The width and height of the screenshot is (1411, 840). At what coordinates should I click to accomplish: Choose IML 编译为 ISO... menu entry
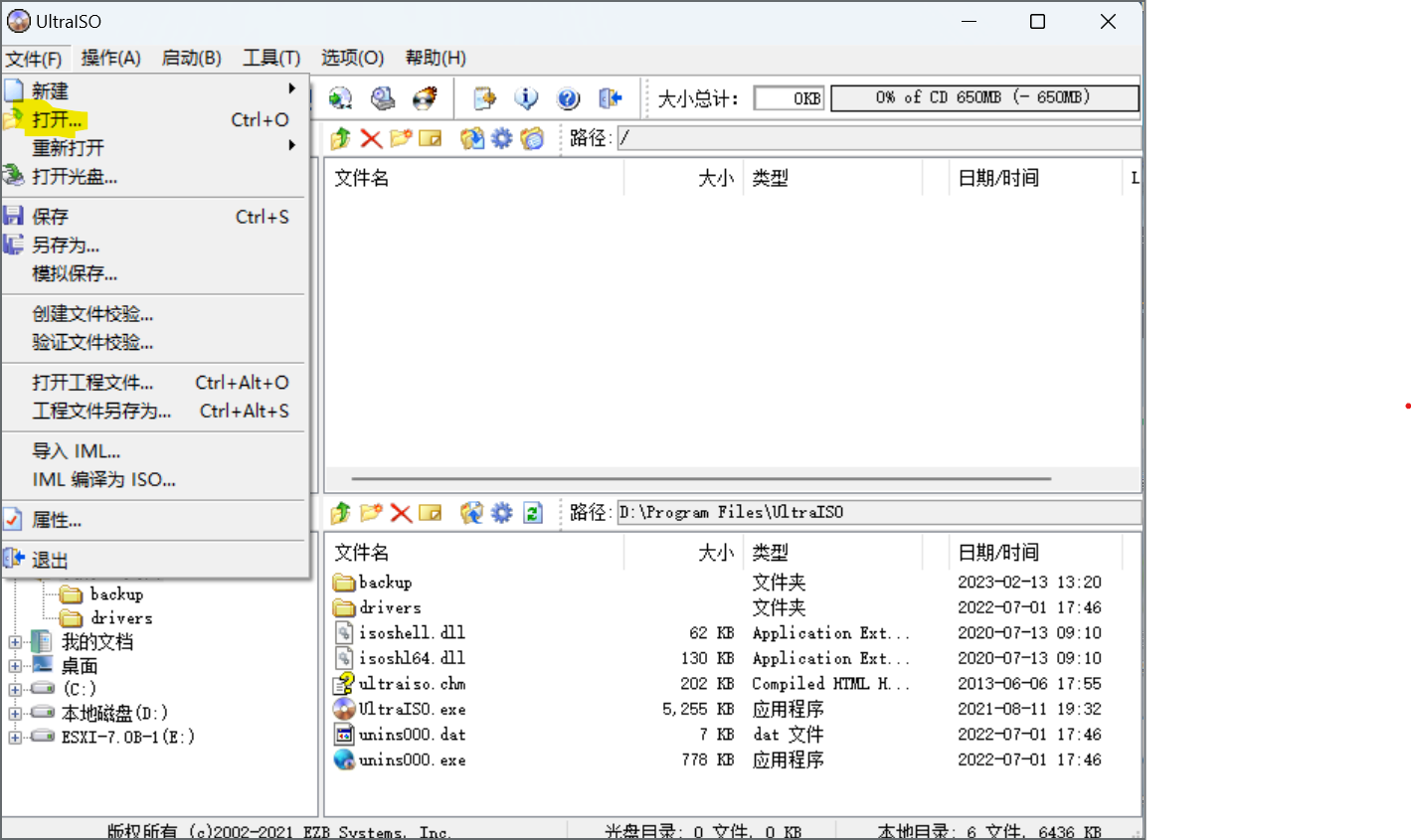[155, 479]
